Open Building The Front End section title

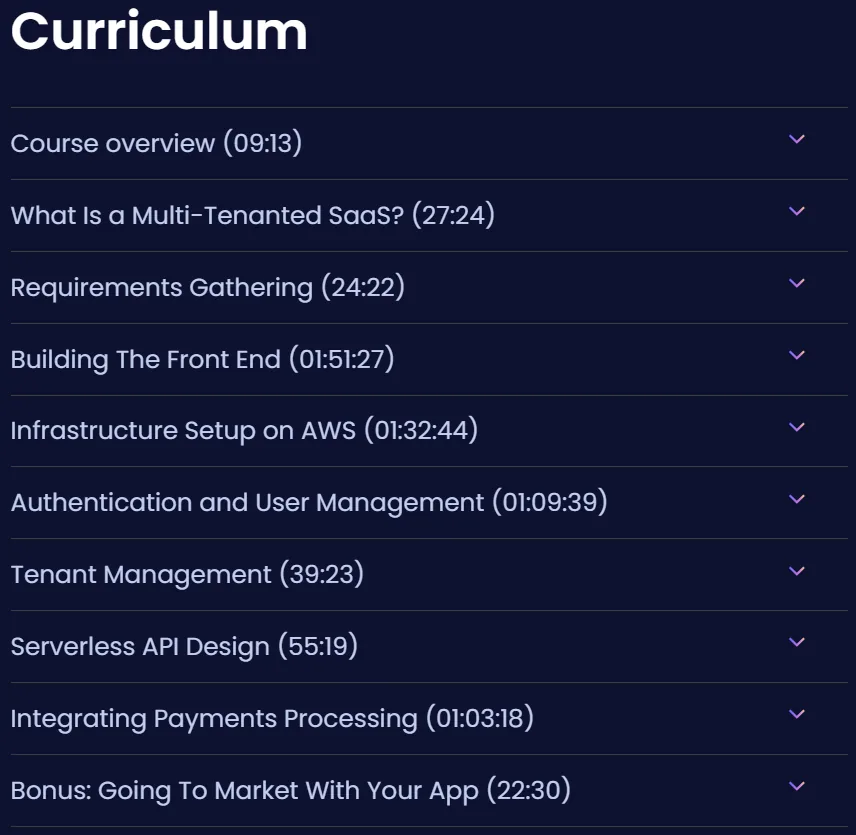click(x=202, y=360)
